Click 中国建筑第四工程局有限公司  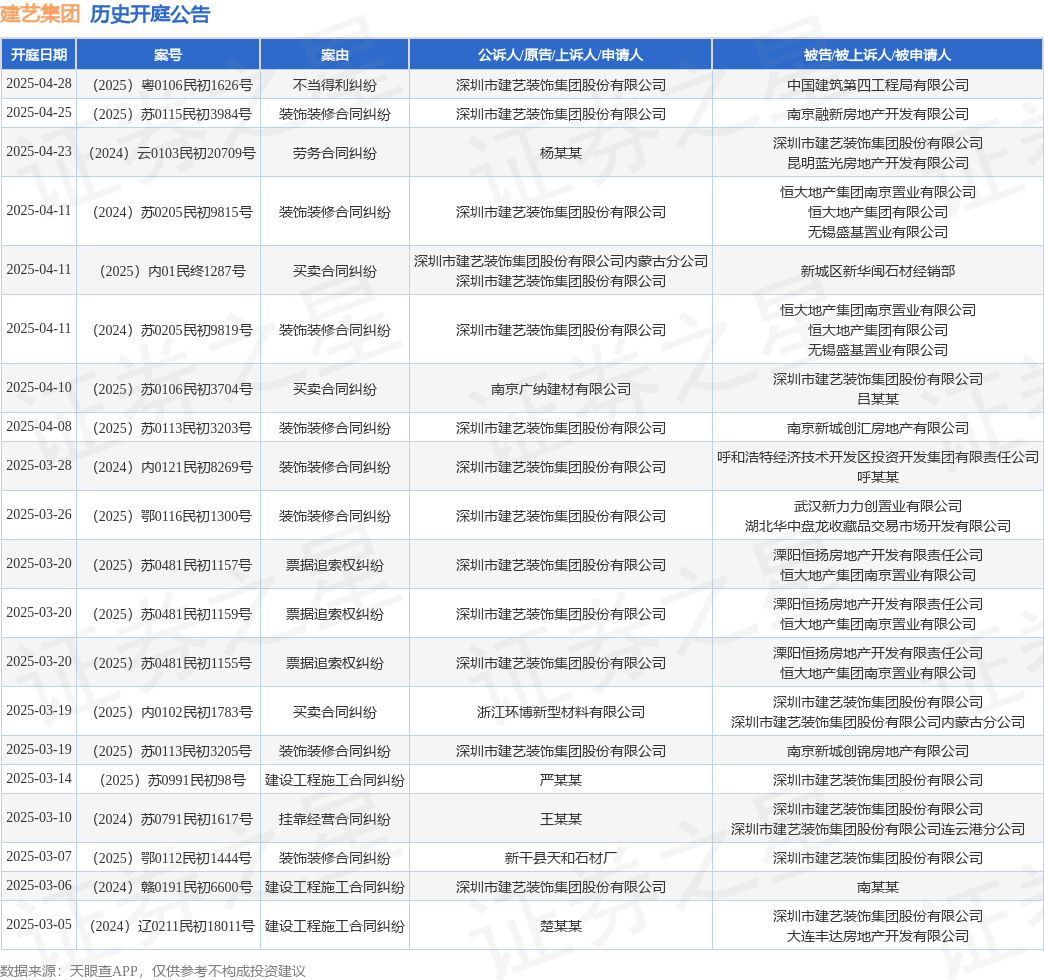(x=878, y=85)
